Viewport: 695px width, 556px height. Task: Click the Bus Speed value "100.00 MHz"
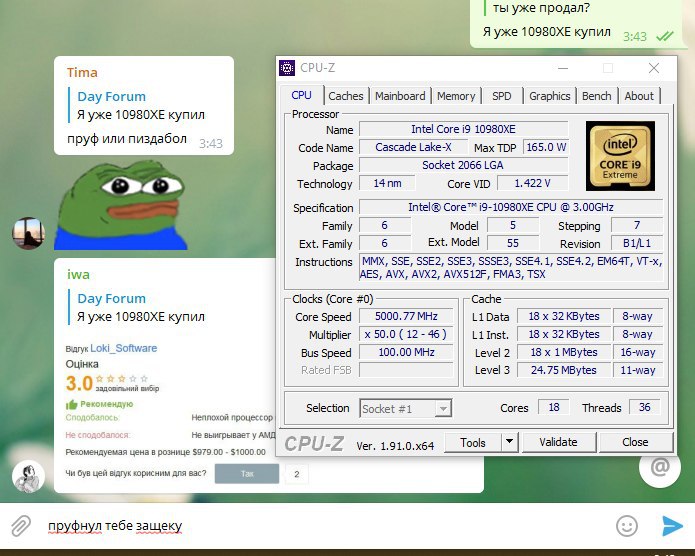(x=406, y=352)
